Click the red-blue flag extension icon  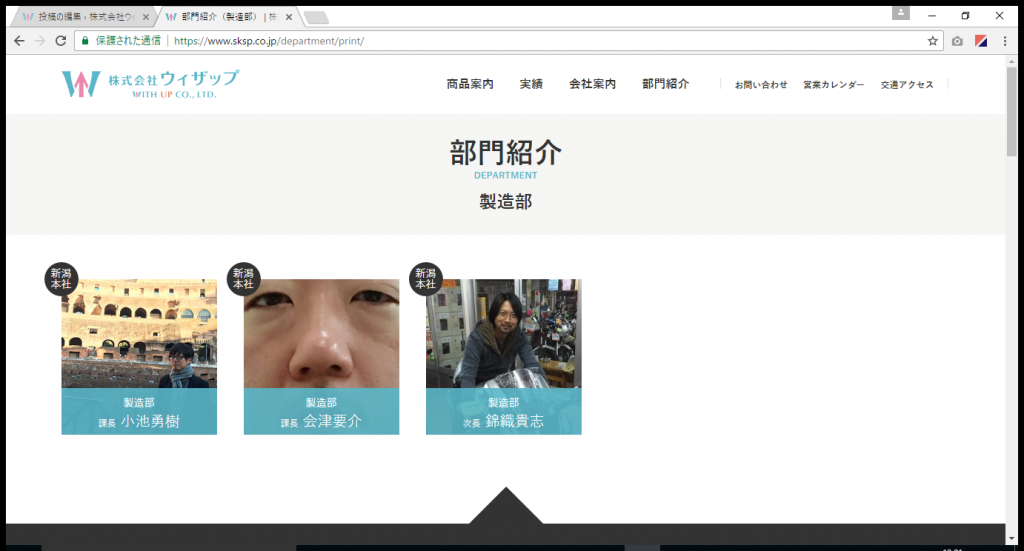click(x=981, y=41)
